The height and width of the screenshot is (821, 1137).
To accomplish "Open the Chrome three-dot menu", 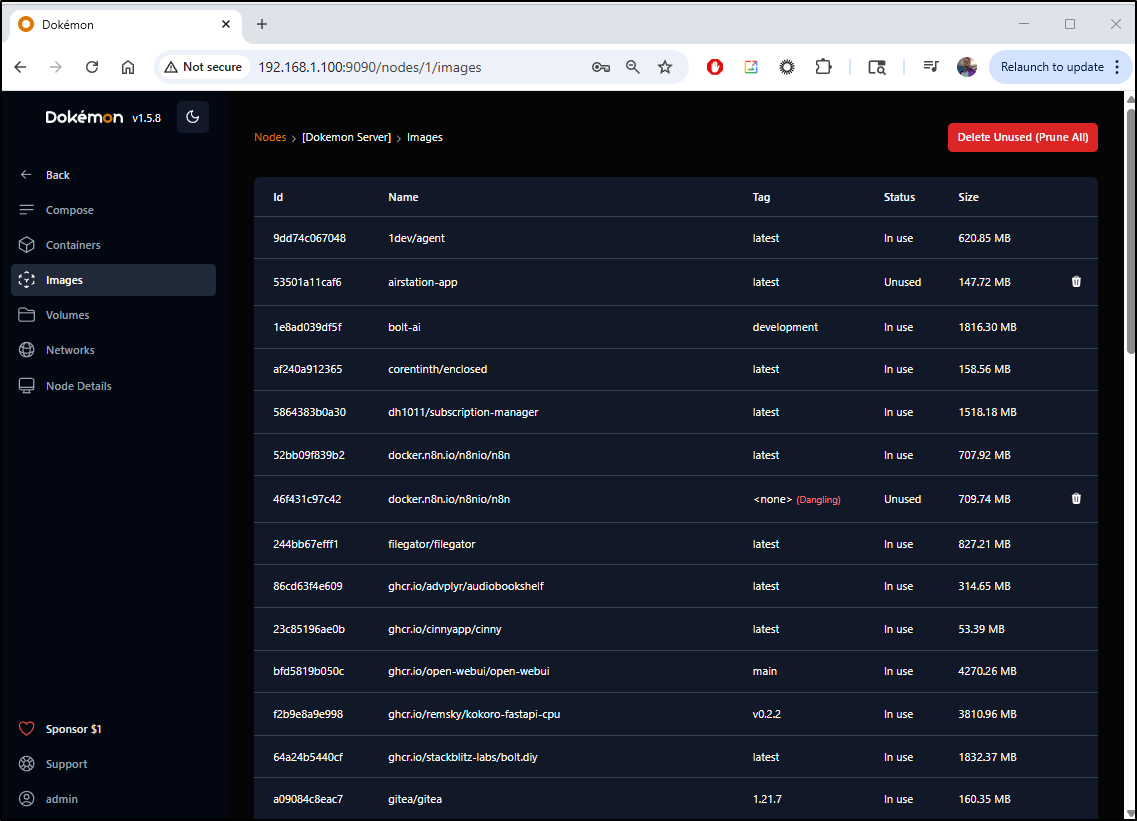I will pos(1117,67).
